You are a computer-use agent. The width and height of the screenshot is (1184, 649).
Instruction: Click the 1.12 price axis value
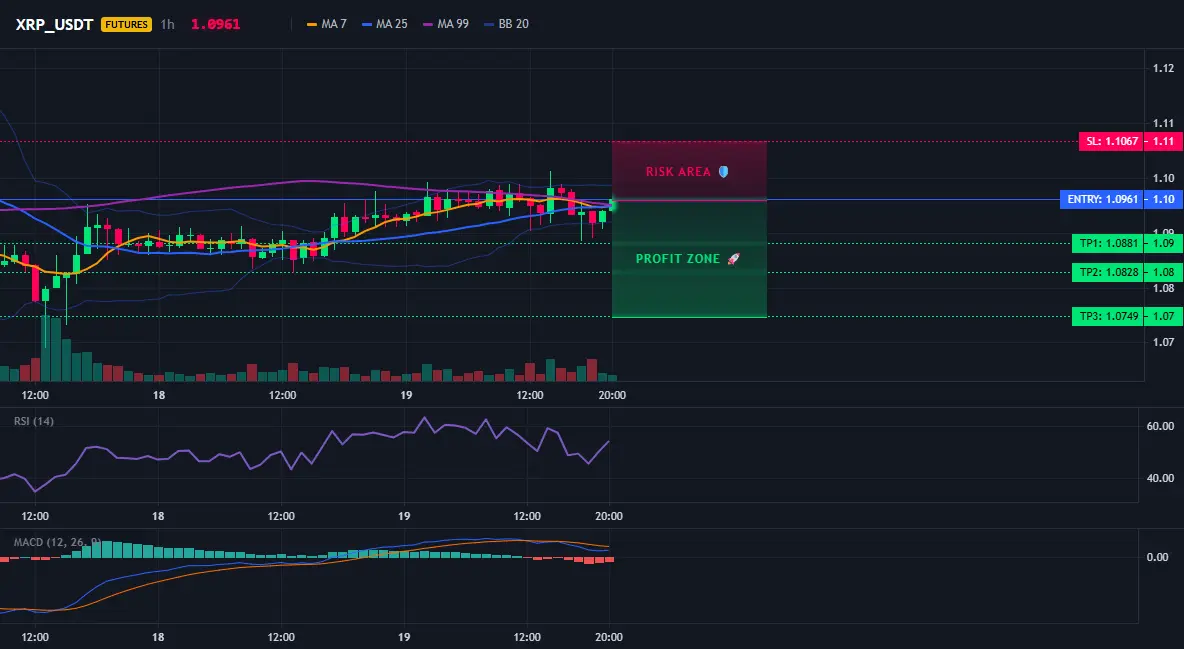[1163, 68]
